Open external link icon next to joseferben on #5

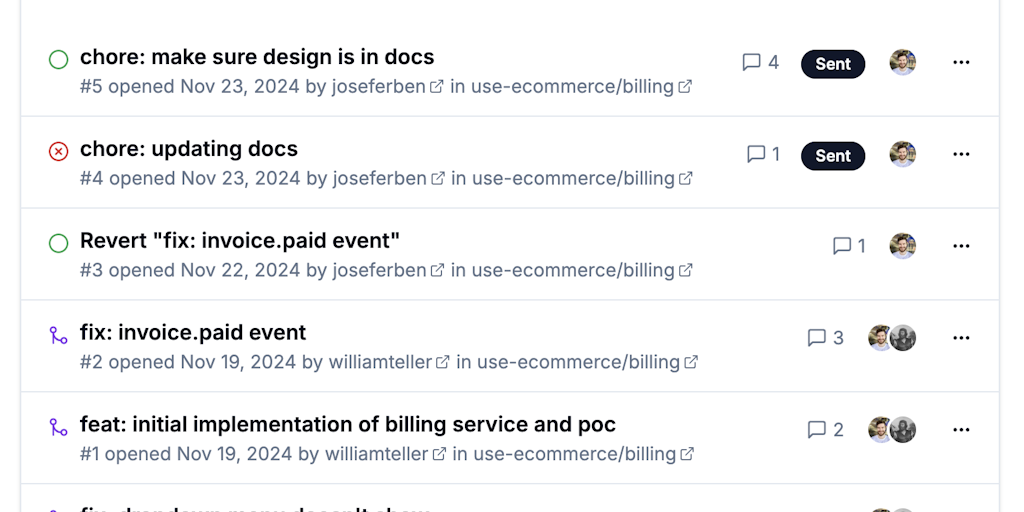[x=437, y=87]
